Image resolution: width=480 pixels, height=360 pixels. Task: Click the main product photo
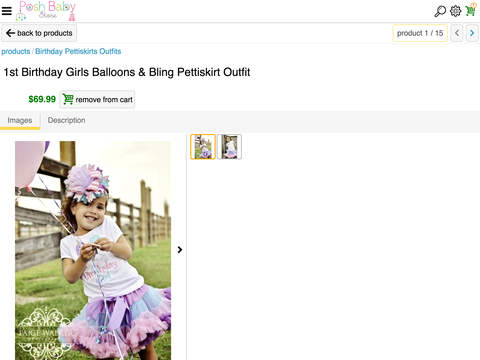(x=93, y=250)
